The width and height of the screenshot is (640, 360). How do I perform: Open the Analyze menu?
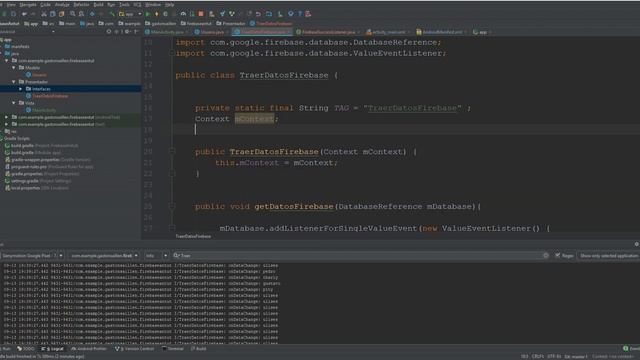click(62, 4)
